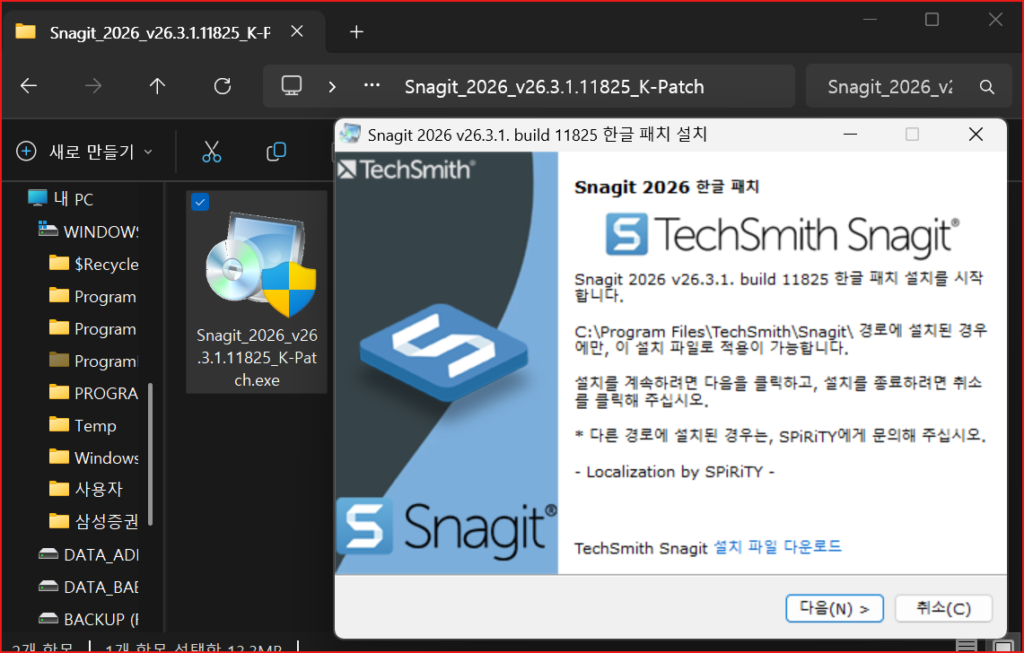Select the Snagit_2026 K-Patch.exe installer thumbnail
Viewport: 1024px width, 653px height.
pos(261,264)
